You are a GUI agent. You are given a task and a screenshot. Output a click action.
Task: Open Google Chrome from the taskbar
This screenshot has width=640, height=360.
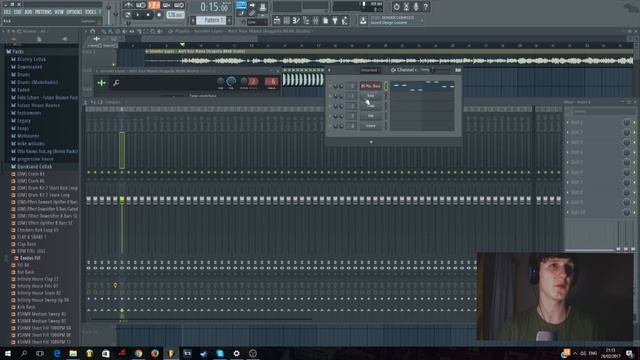pos(138,353)
